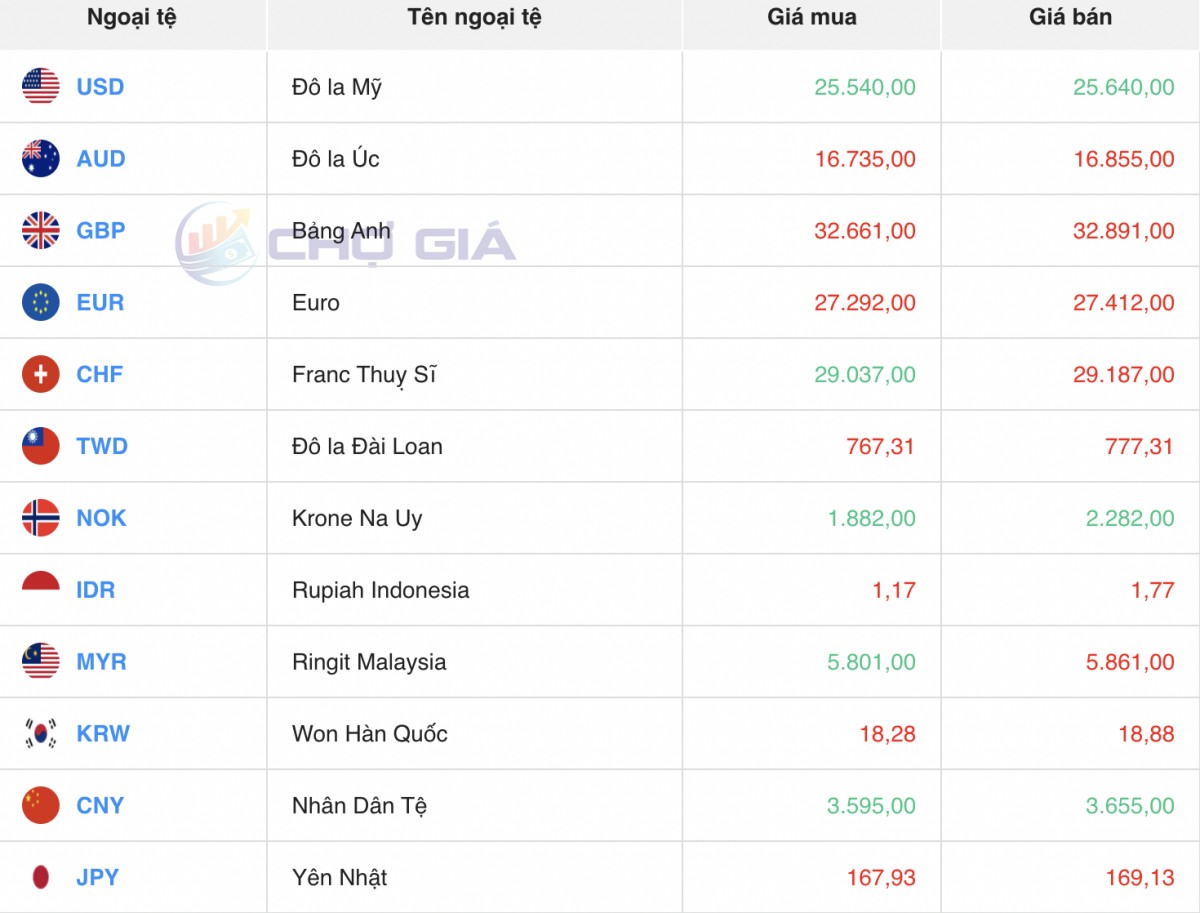Click the United States flag icon
The height and width of the screenshot is (913, 1200).
click(x=41, y=87)
